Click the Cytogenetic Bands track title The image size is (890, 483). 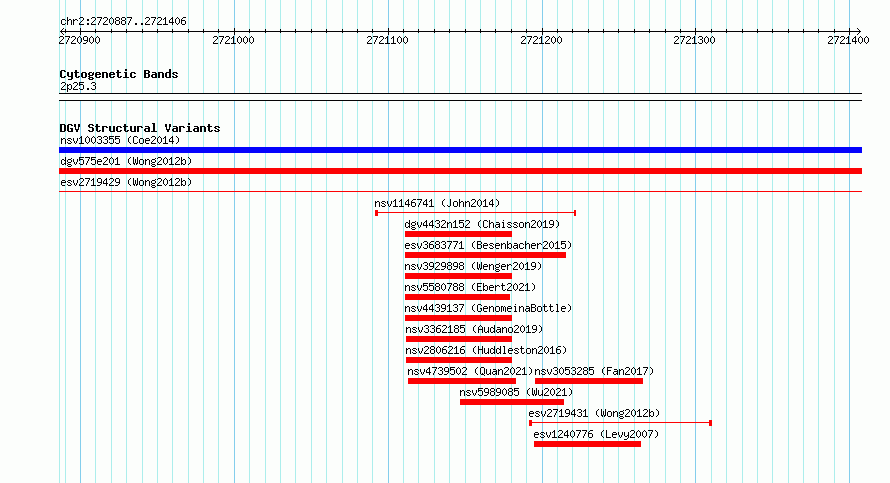coord(119,74)
